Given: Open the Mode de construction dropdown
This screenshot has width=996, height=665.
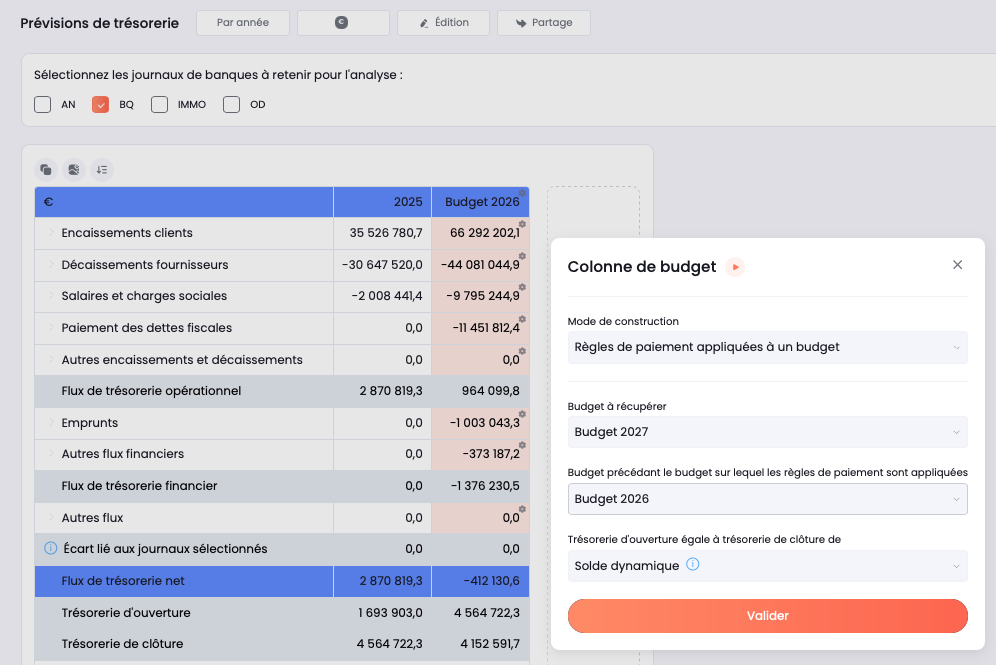Looking at the screenshot, I should coord(767,347).
